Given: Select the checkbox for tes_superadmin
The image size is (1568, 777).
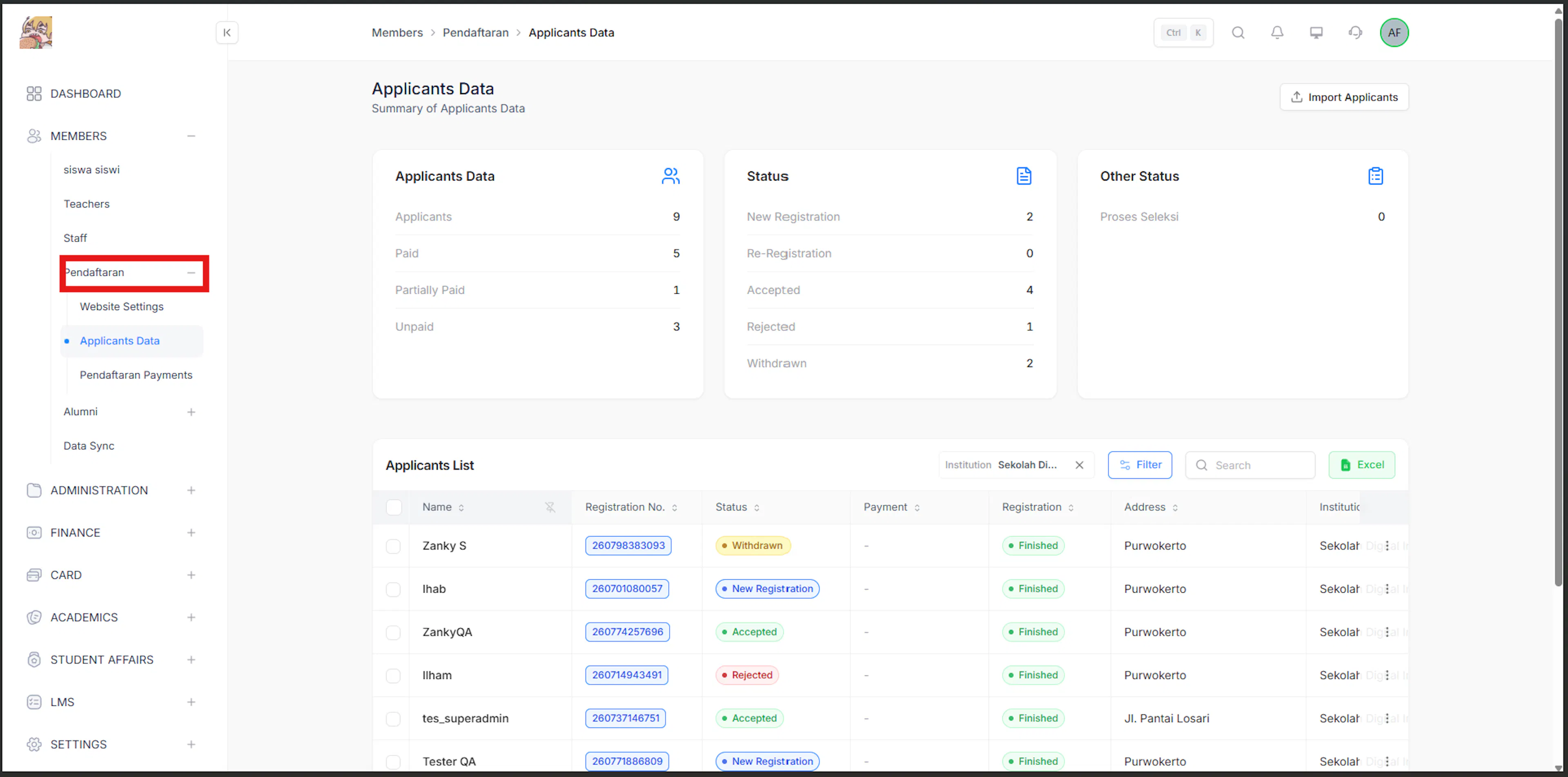Looking at the screenshot, I should pos(393,719).
